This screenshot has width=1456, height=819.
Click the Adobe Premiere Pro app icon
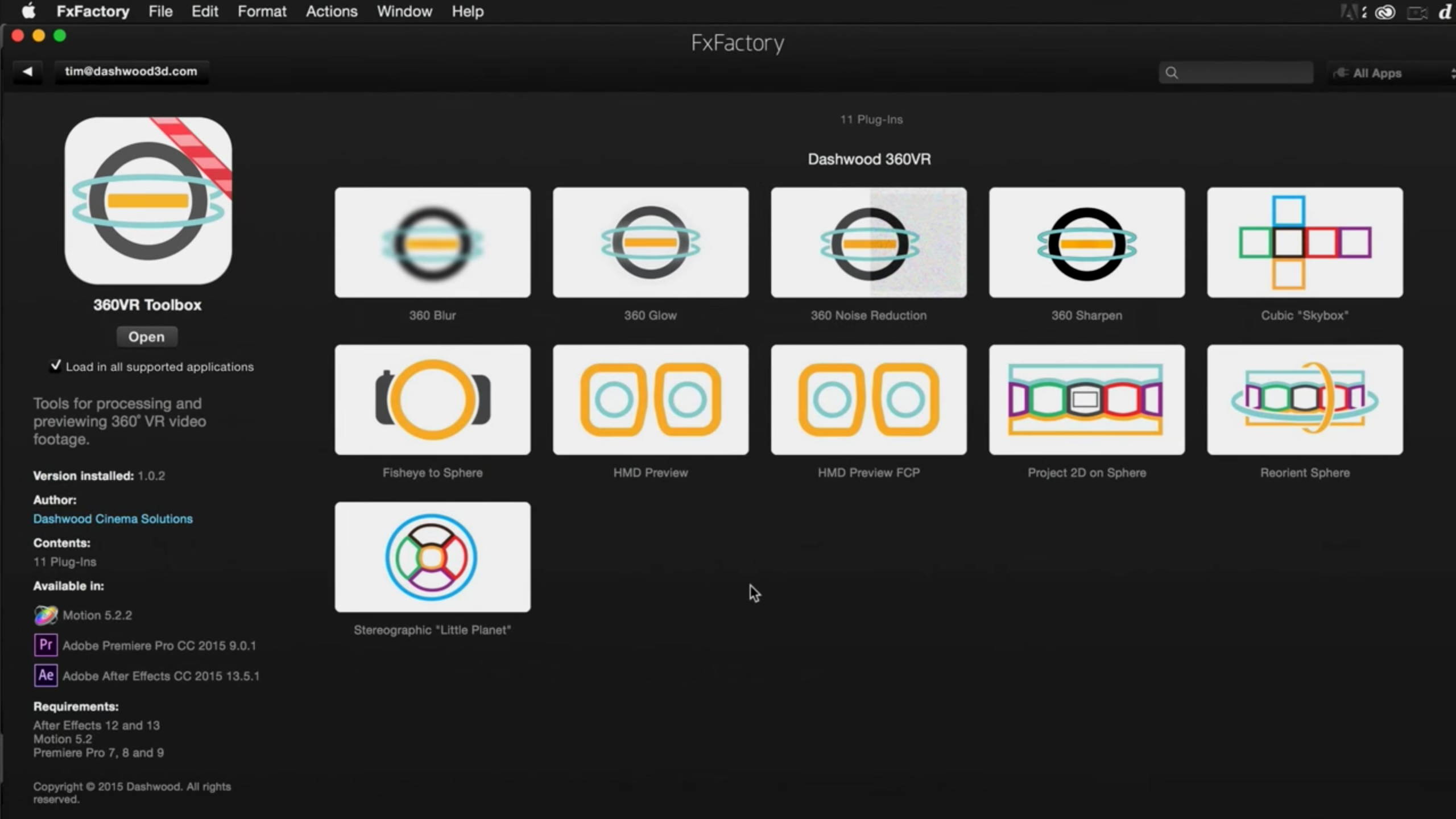tap(45, 645)
